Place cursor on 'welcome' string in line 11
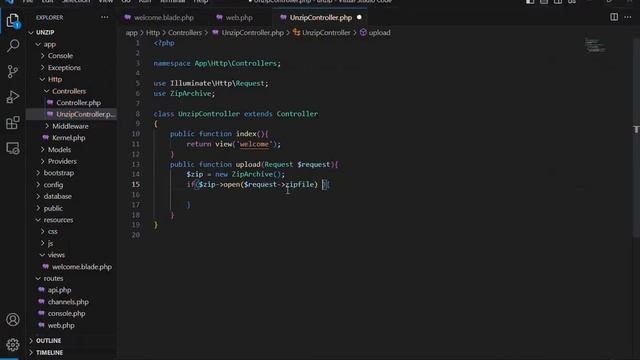 254,144
